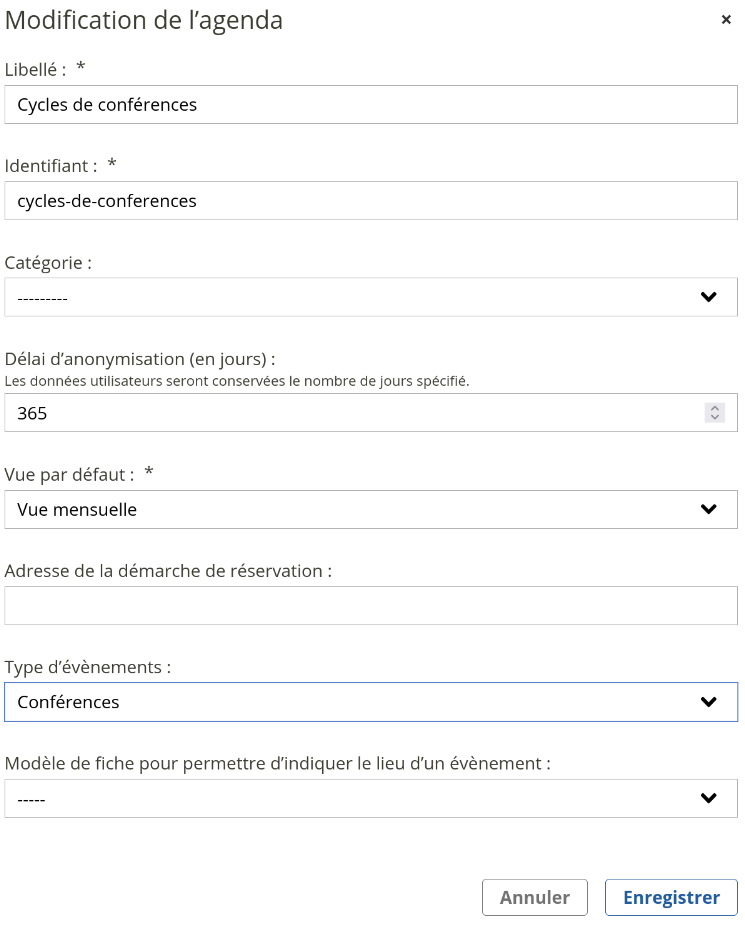Click the anonymisation delay number field
This screenshot has width=745, height=925.
click(x=371, y=412)
